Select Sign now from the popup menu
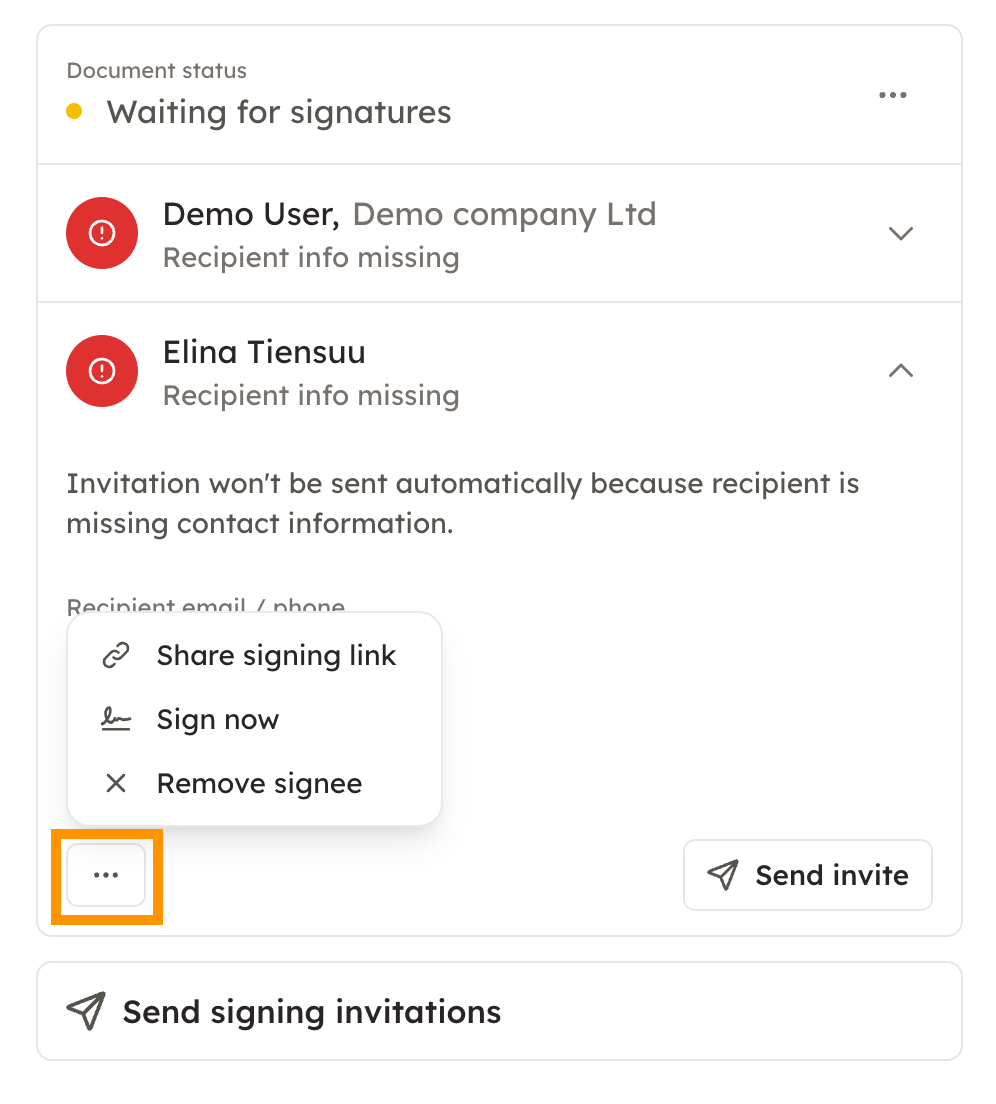 (218, 720)
